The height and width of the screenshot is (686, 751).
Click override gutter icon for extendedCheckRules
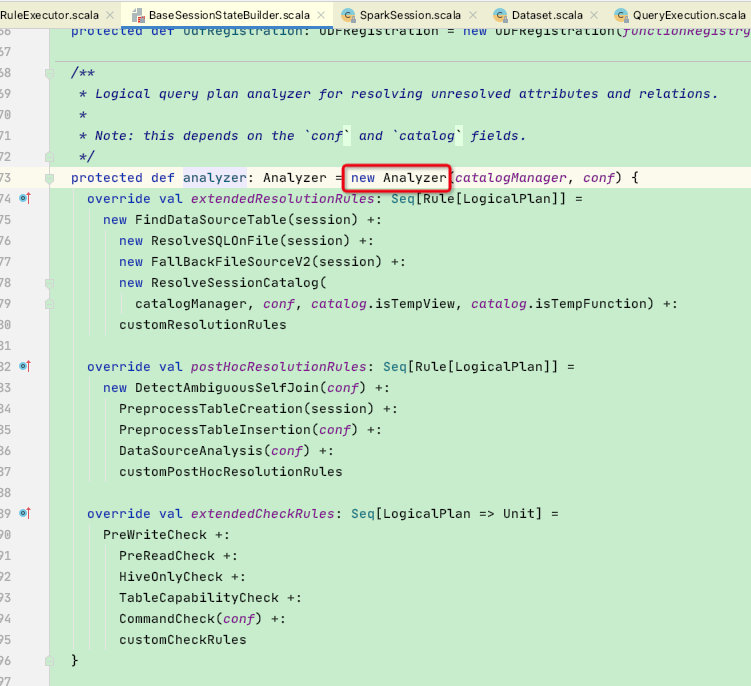click(25, 513)
